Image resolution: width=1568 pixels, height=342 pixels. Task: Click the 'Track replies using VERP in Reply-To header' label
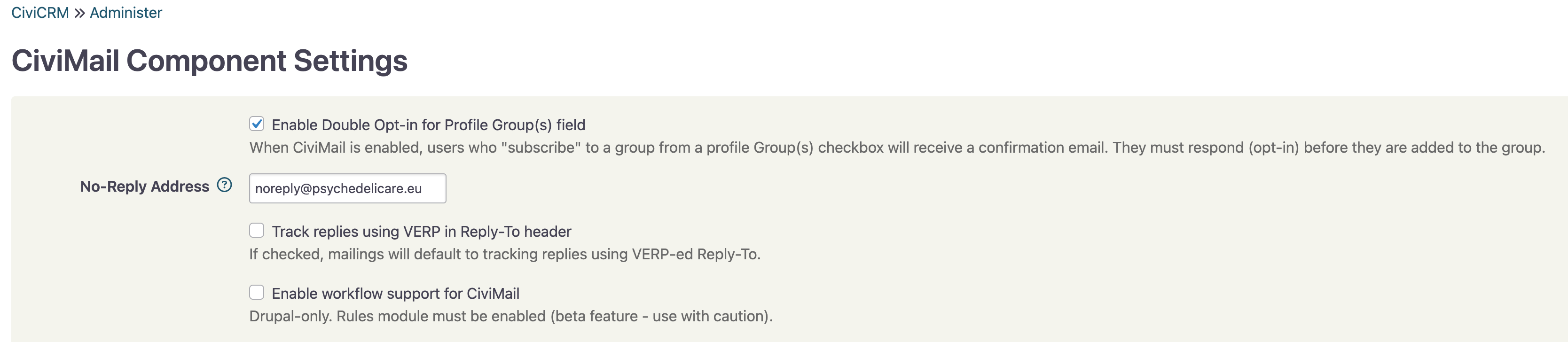pyautogui.click(x=421, y=231)
